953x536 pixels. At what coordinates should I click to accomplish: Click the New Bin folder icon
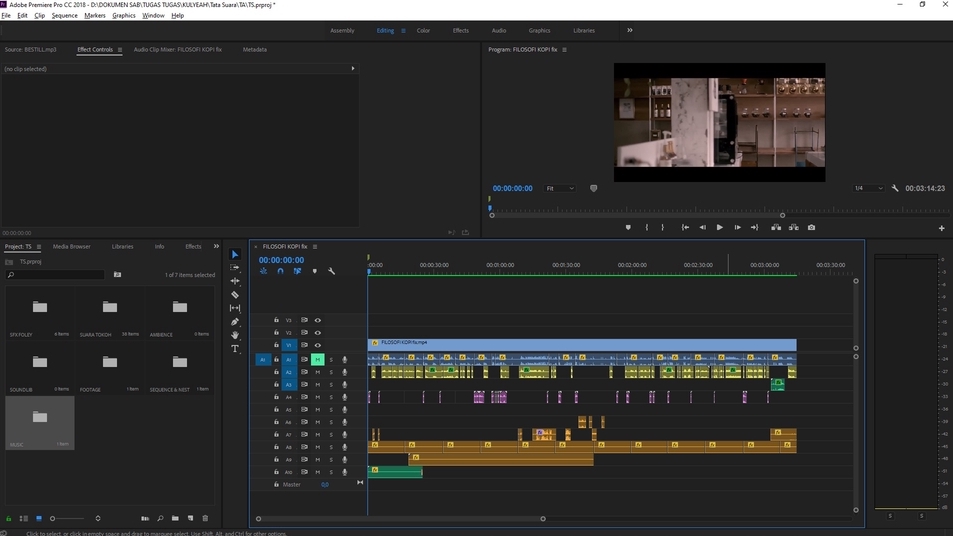point(175,518)
